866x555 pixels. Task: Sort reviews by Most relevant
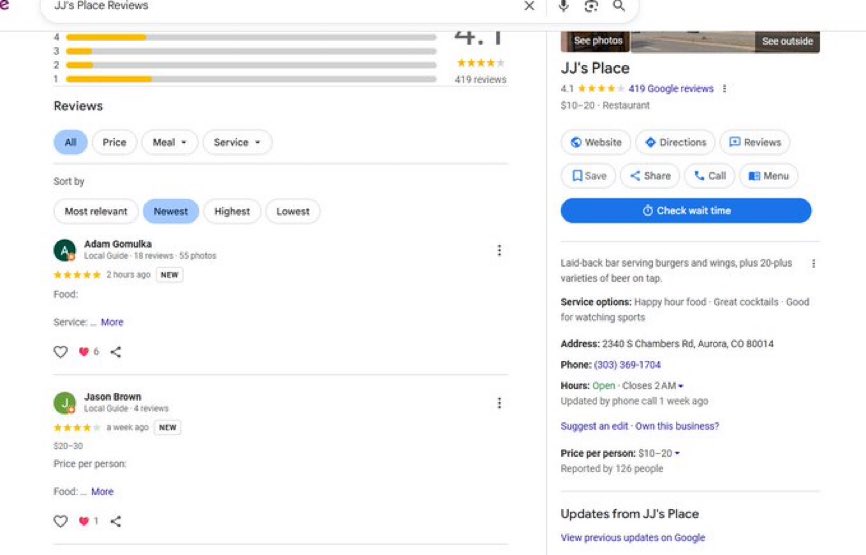point(96,212)
